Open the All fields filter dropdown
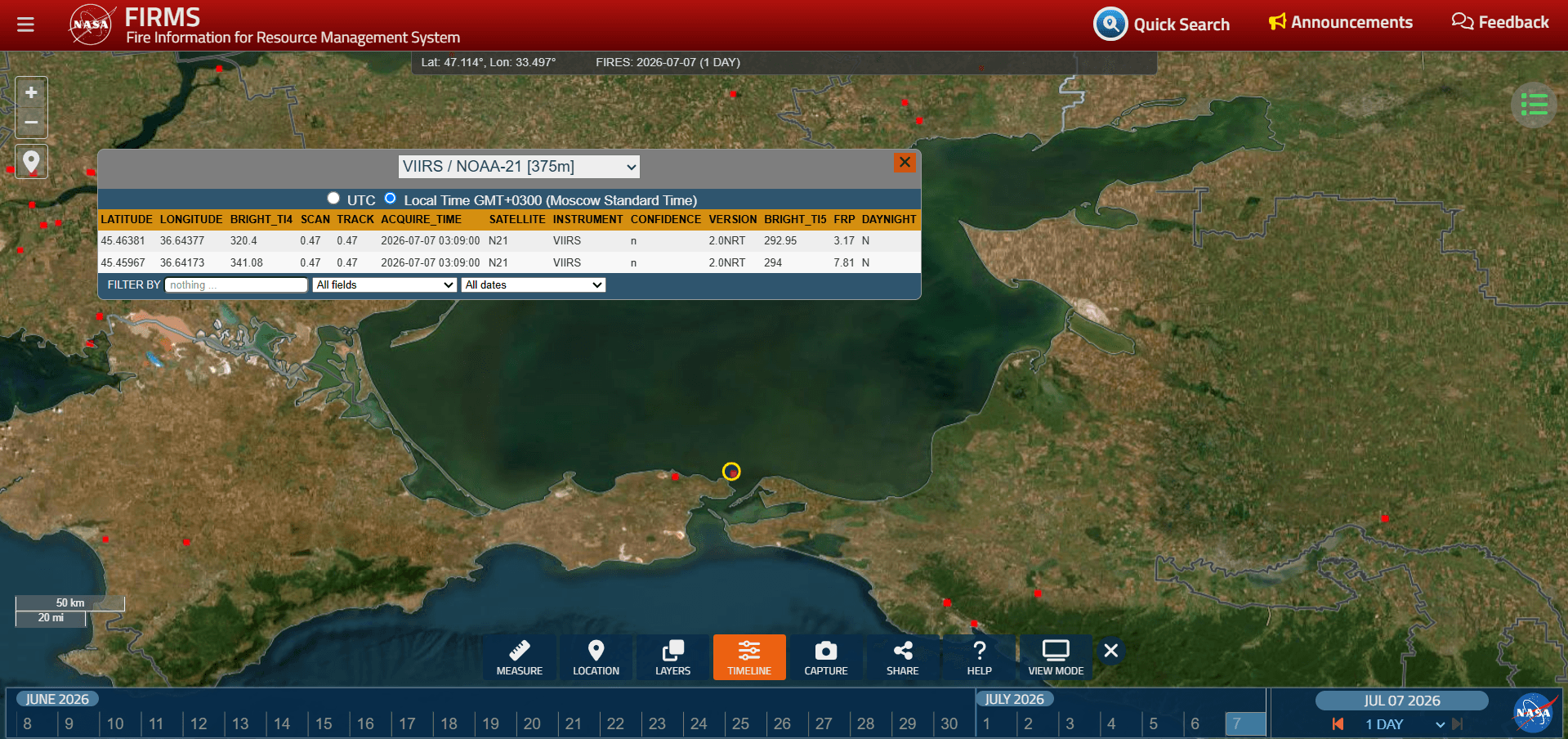 click(x=384, y=284)
